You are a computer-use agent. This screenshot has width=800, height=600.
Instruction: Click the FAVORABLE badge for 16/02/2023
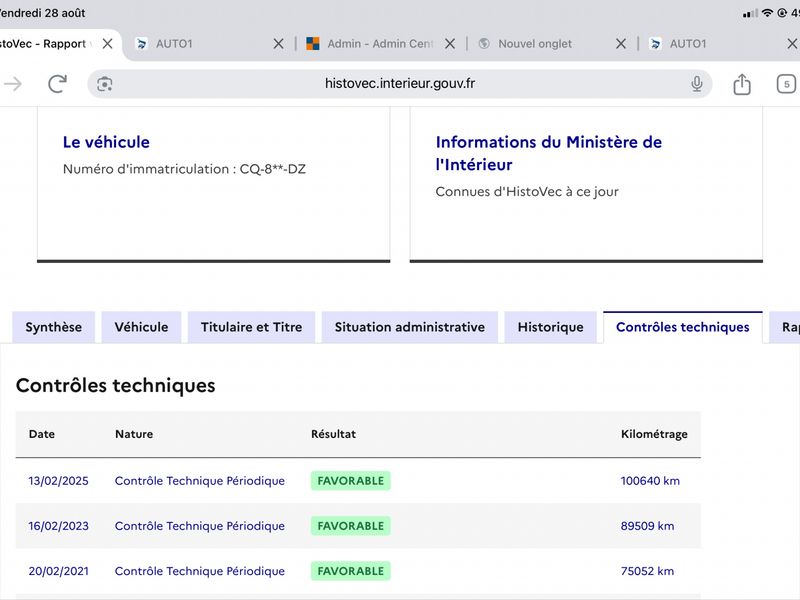coord(351,526)
